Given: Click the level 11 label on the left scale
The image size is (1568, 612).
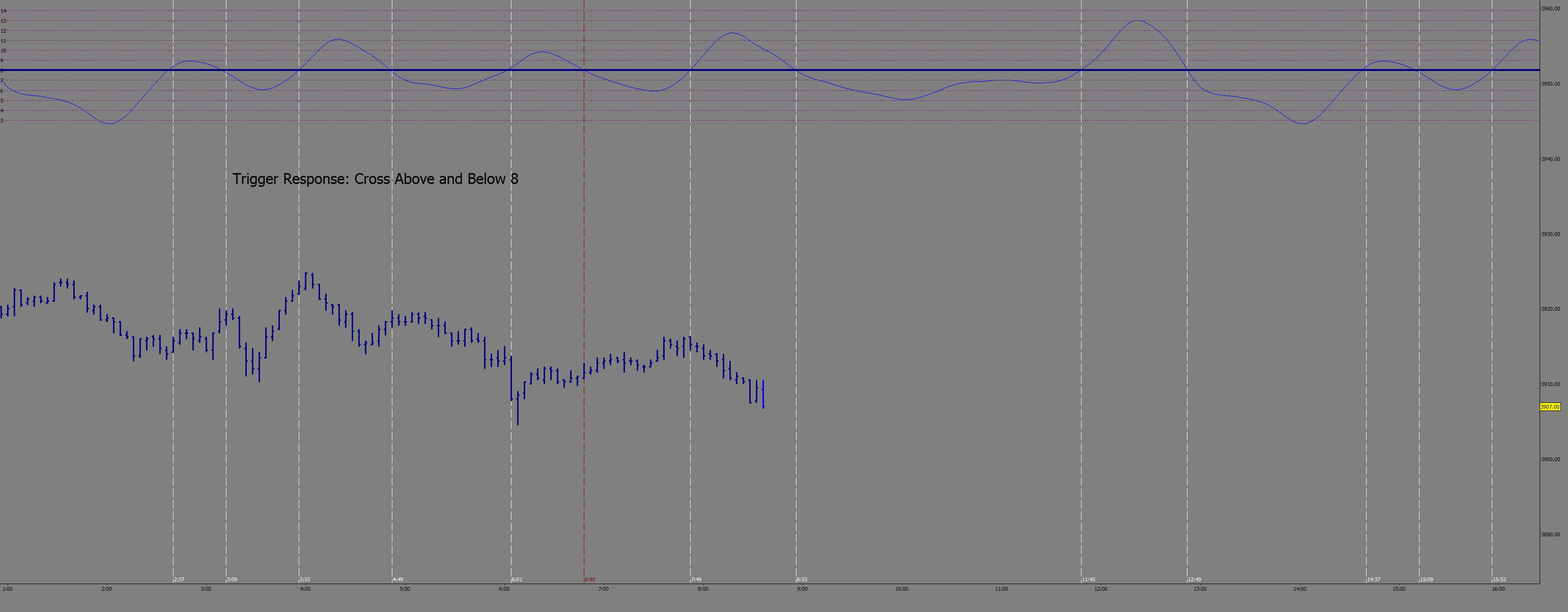Looking at the screenshot, I should (3, 41).
